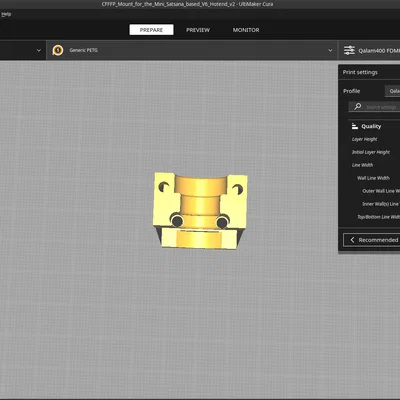
Task: Expand the printer selector chevron
Action: (39, 50)
